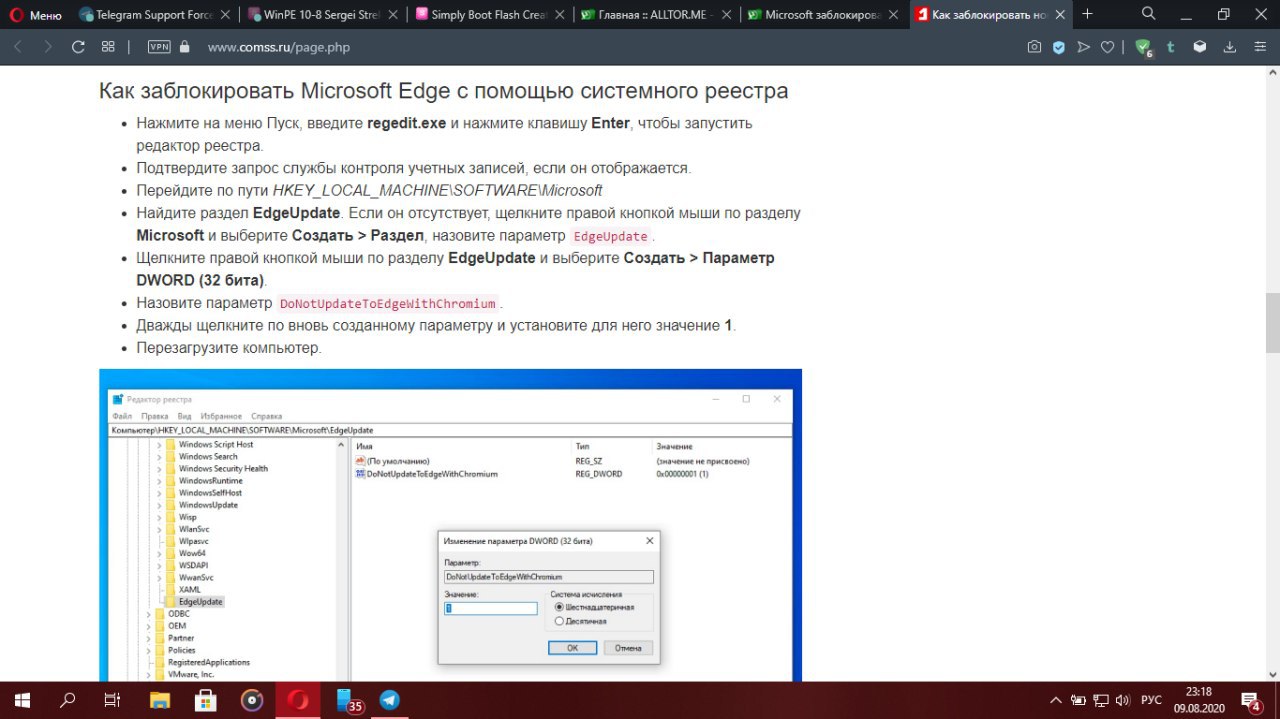This screenshot has height=719, width=1280.
Task: Click the 'HKEY_LOCAL_MACHINE\SOFTWARE\Microsoft' path text
Action: pyautogui.click(x=438, y=190)
